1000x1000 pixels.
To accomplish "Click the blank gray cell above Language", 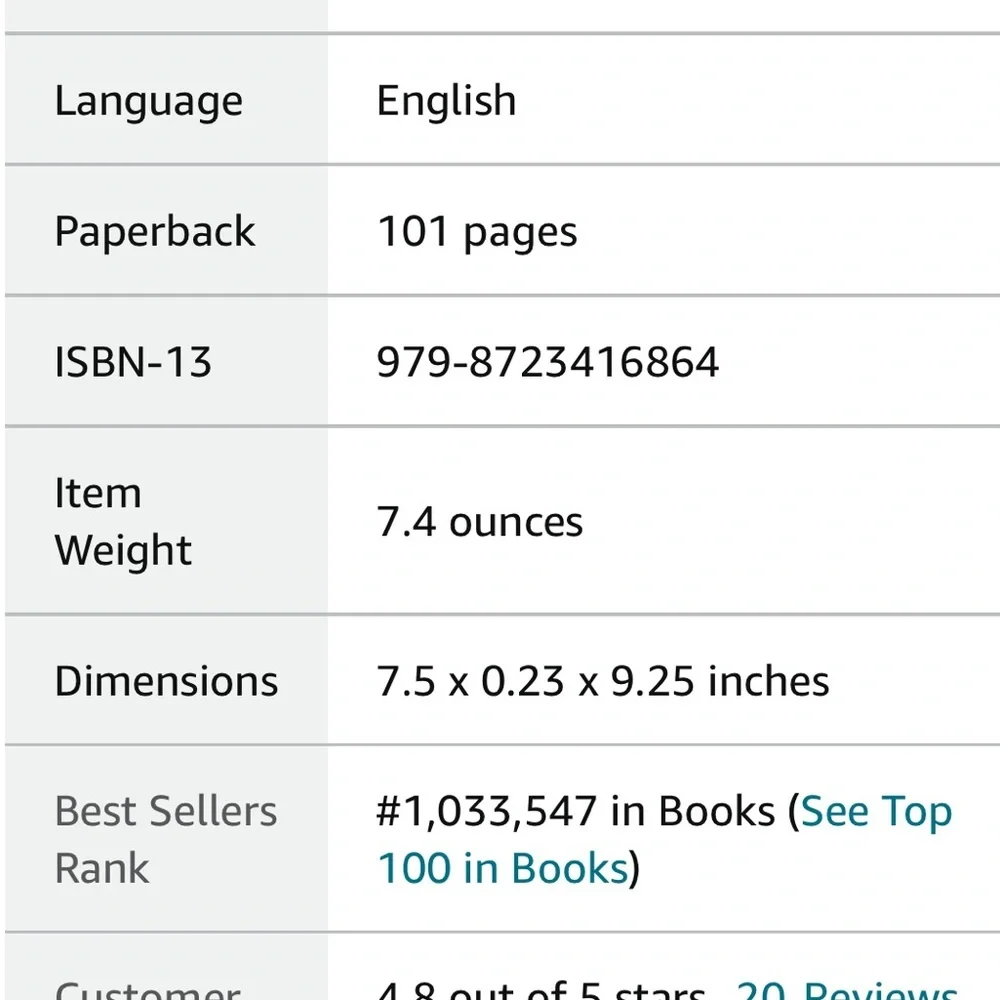I will 166,15.
